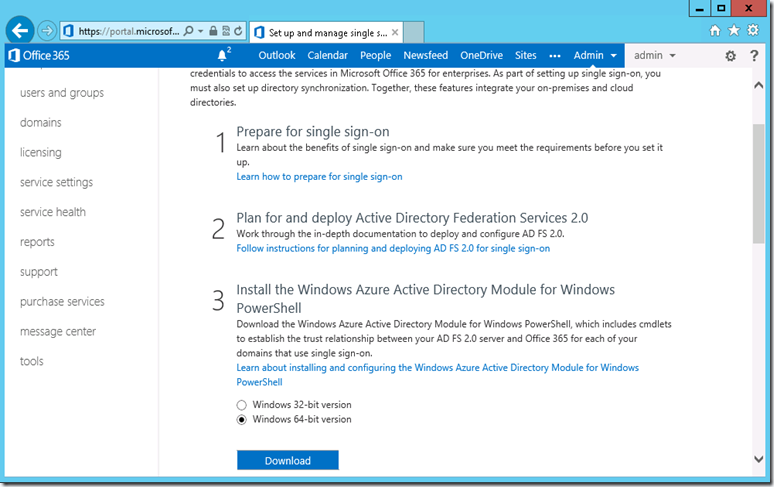Toggle the compatibility view icon

[x=226, y=31]
